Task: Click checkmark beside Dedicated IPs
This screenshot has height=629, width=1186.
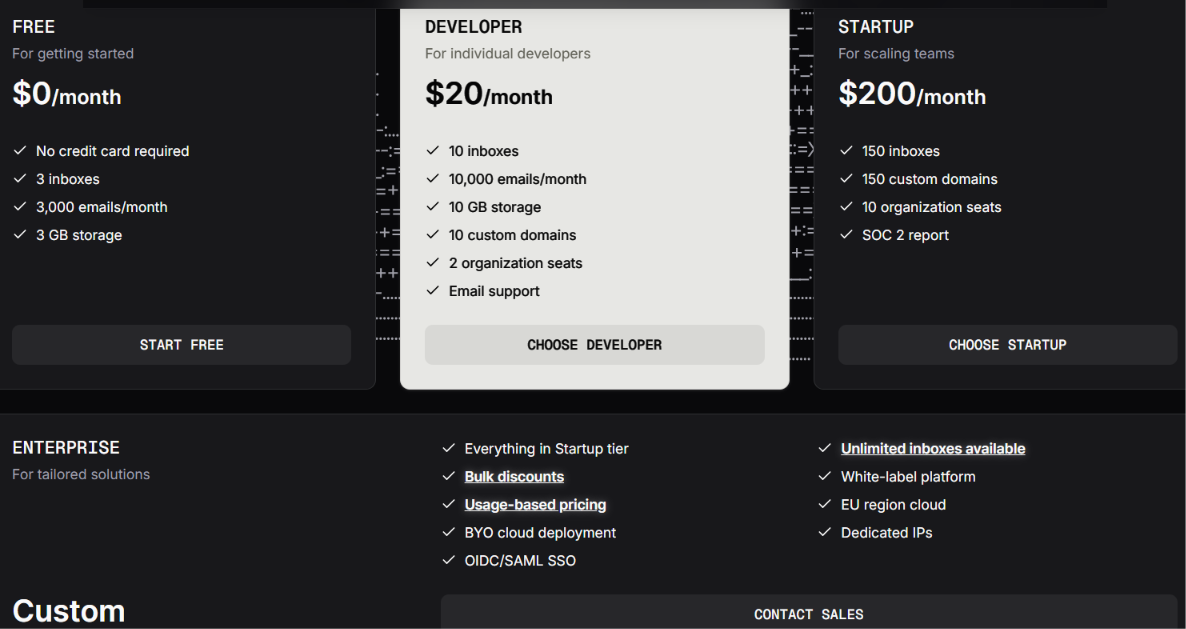Action: pos(825,532)
